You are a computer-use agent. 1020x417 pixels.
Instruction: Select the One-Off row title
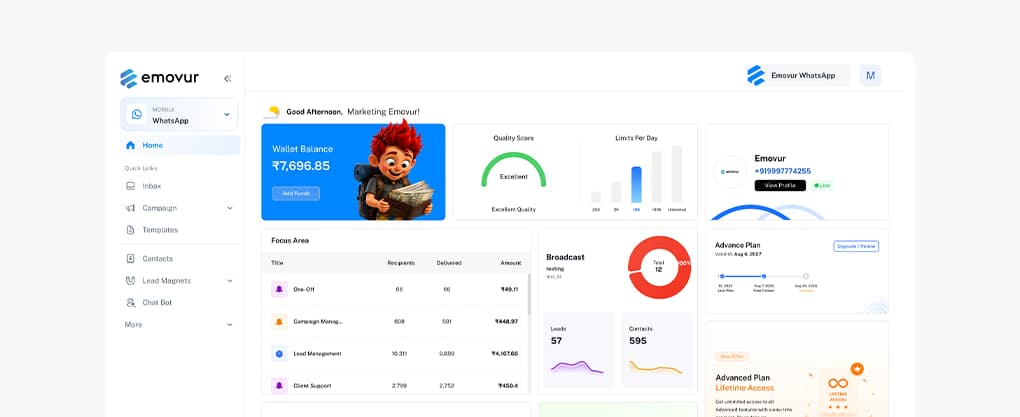[304, 289]
